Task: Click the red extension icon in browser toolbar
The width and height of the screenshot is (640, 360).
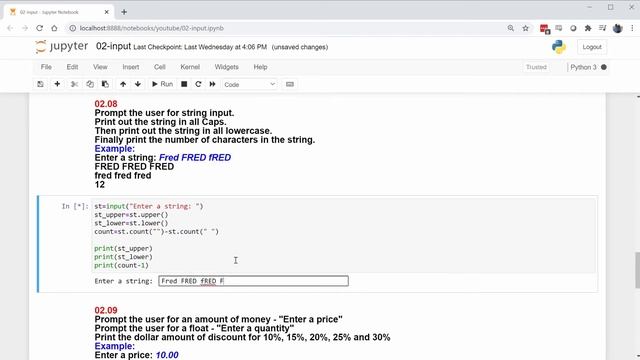Action: coord(544,29)
